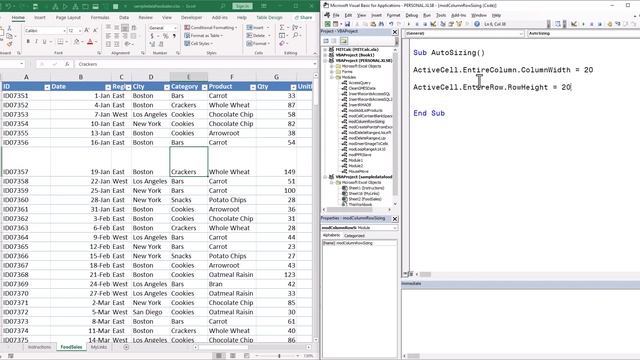This screenshot has width=640, height=360.
Task: Open VBA Help question mark icon
Action: 477,24
